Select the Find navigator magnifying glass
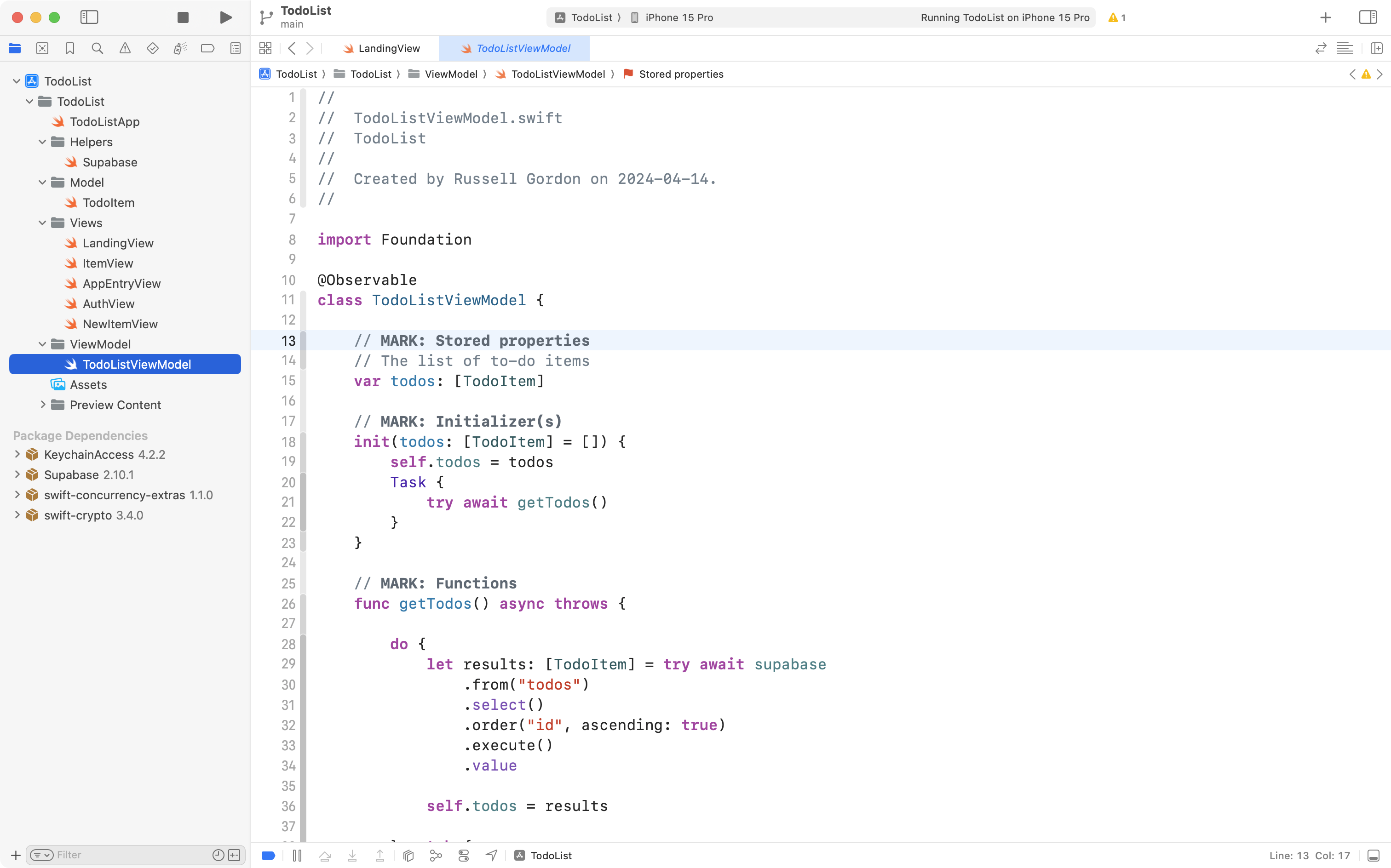The height and width of the screenshot is (868, 1391). (x=97, y=48)
